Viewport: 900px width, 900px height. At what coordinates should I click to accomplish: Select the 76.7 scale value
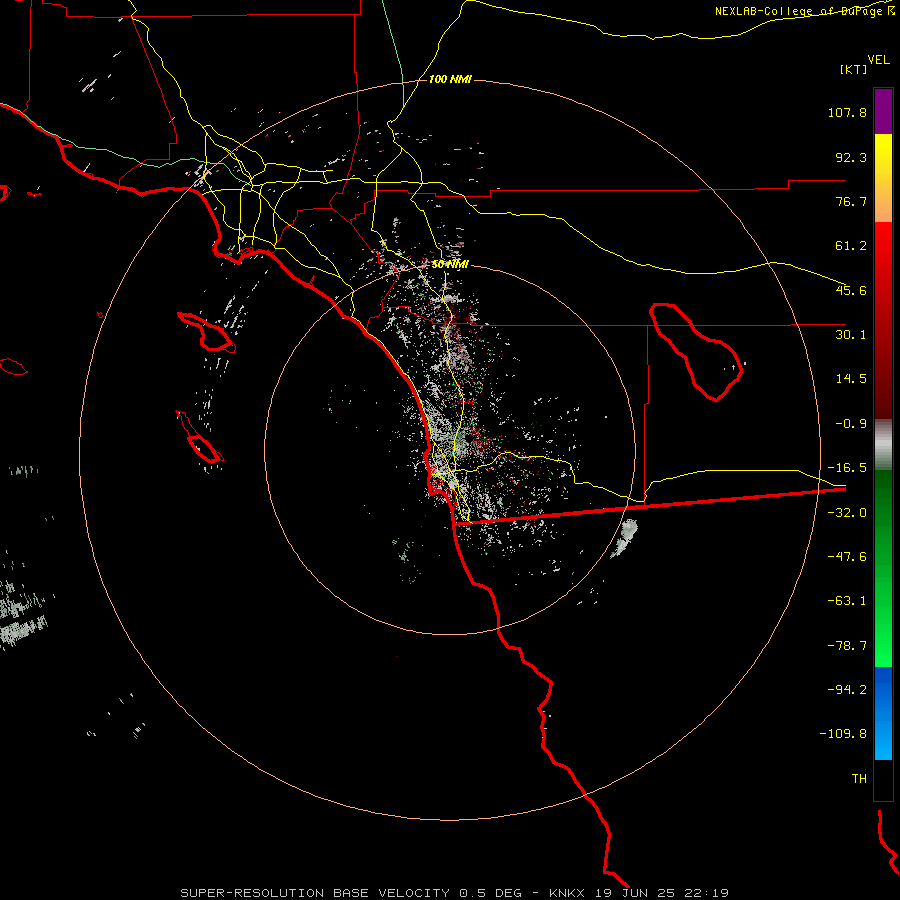click(851, 201)
